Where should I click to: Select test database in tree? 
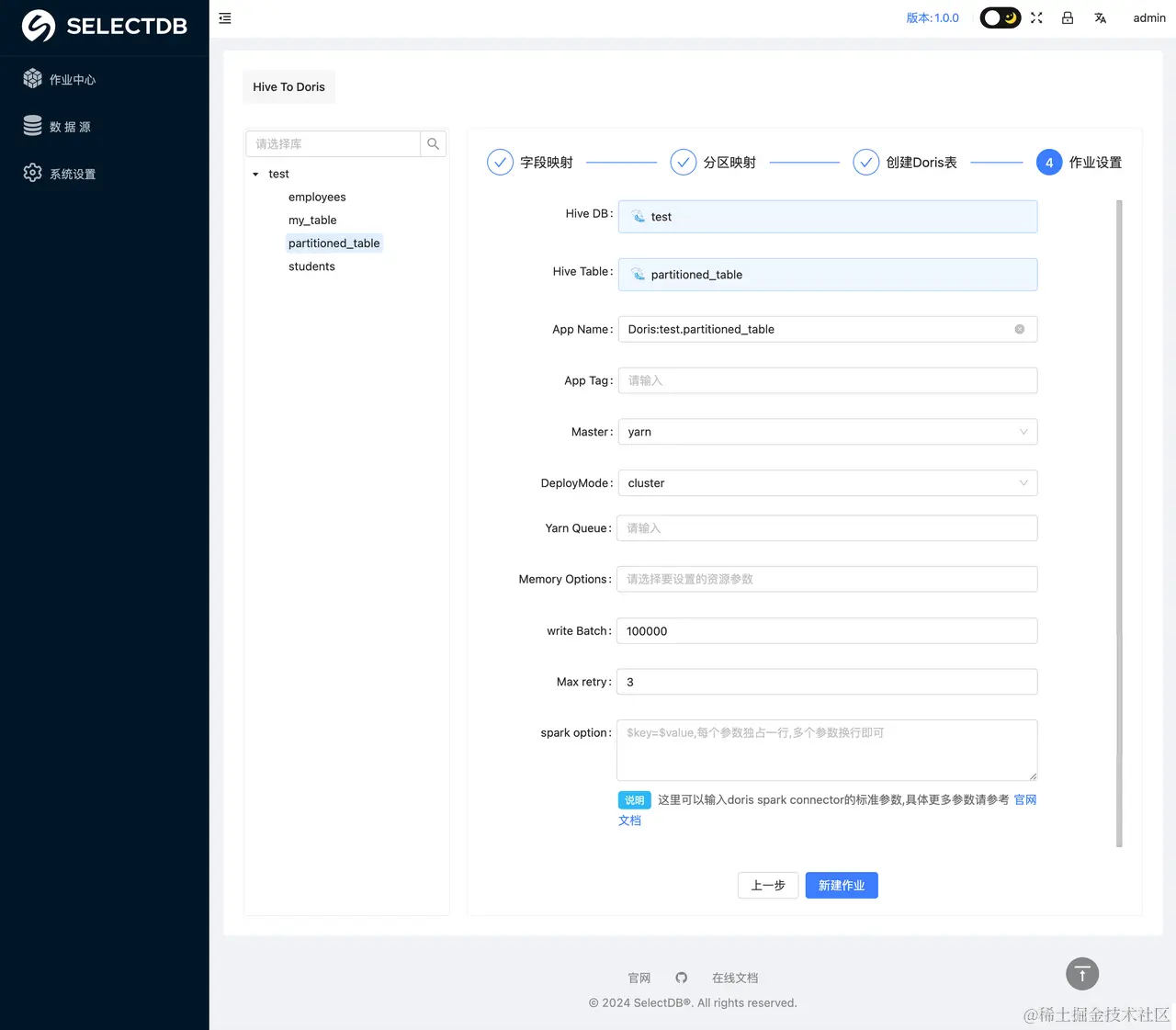pyautogui.click(x=278, y=174)
